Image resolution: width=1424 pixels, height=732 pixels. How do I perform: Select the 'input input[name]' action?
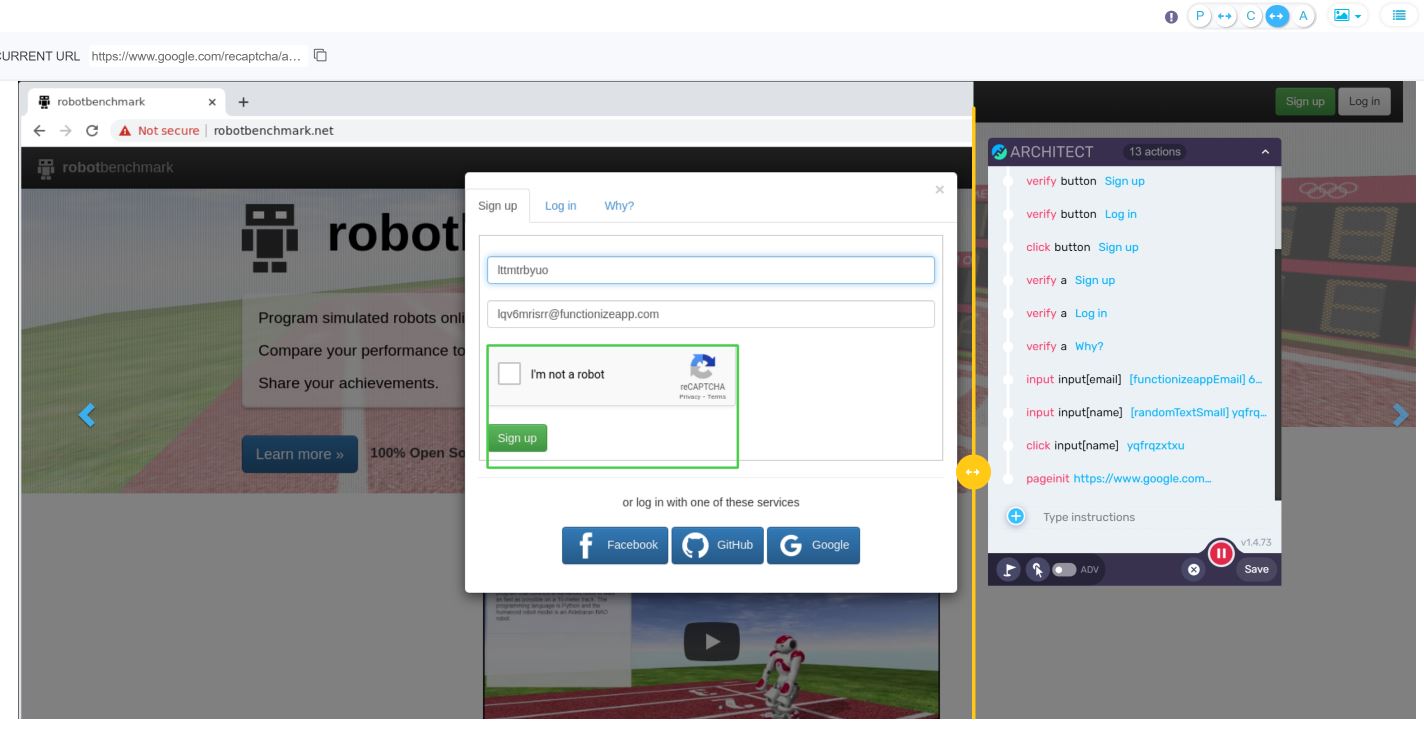(1146, 413)
